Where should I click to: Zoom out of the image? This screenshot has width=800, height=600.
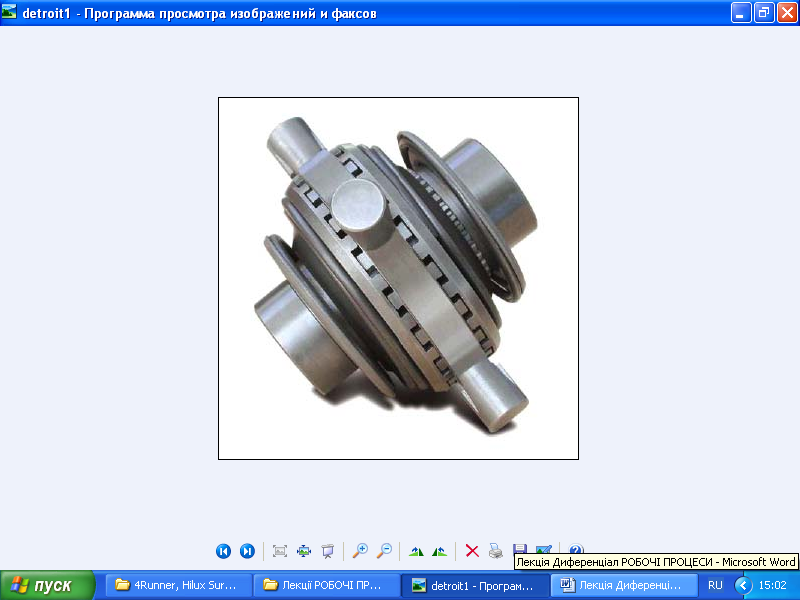pyautogui.click(x=384, y=551)
